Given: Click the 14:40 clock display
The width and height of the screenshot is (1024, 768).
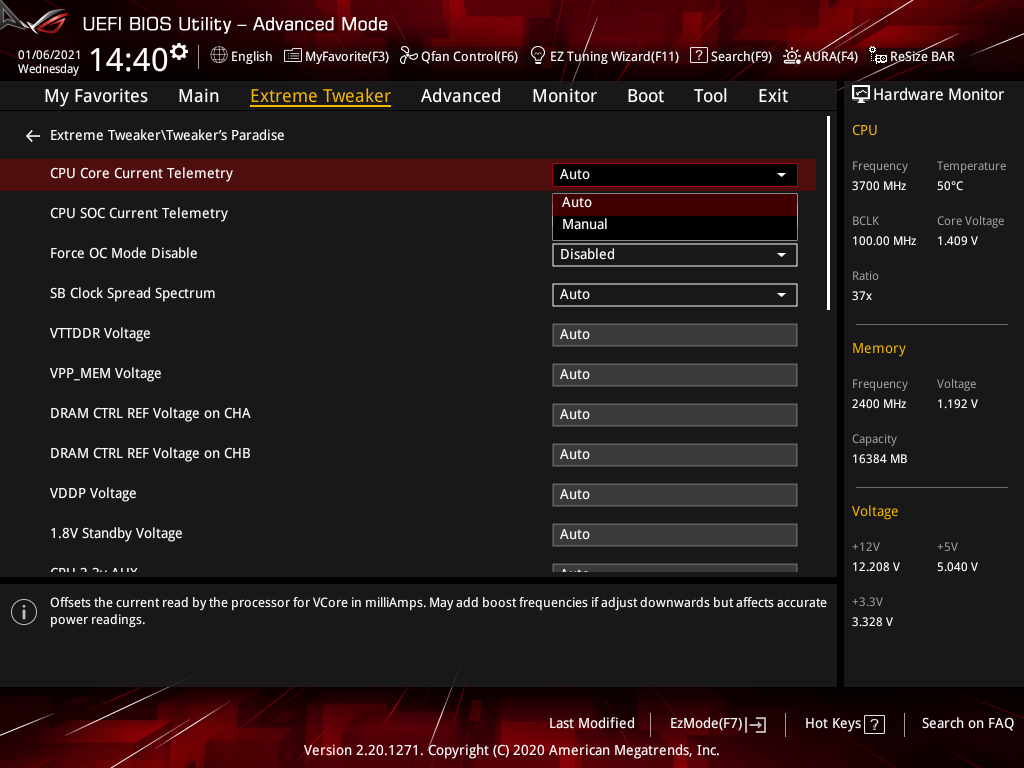Looking at the screenshot, I should point(129,59).
